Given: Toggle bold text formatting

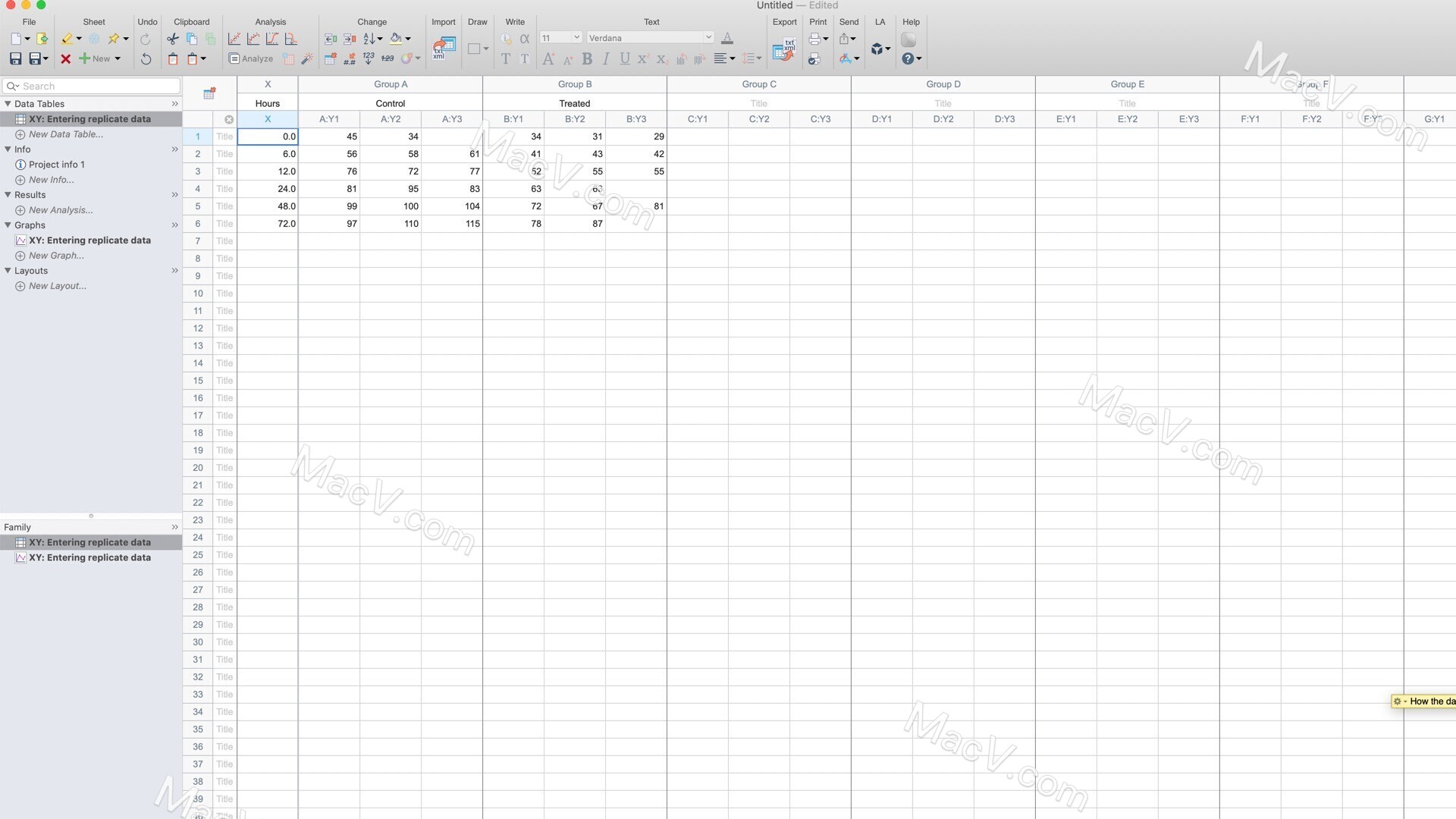Looking at the screenshot, I should coord(587,59).
